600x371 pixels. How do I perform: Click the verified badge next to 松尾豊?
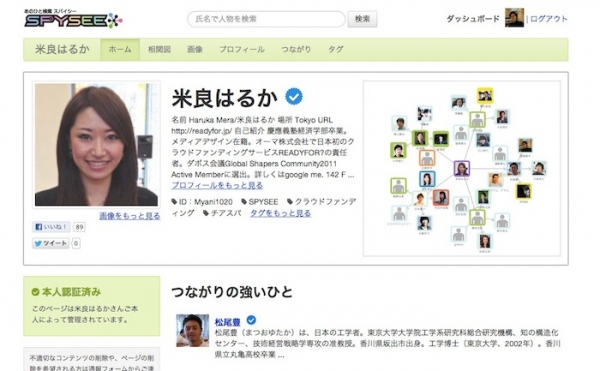pyautogui.click(x=251, y=320)
